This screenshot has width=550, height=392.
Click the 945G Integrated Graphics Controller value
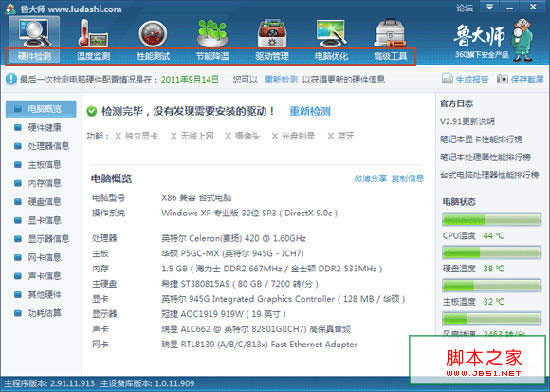pyautogui.click(x=283, y=299)
